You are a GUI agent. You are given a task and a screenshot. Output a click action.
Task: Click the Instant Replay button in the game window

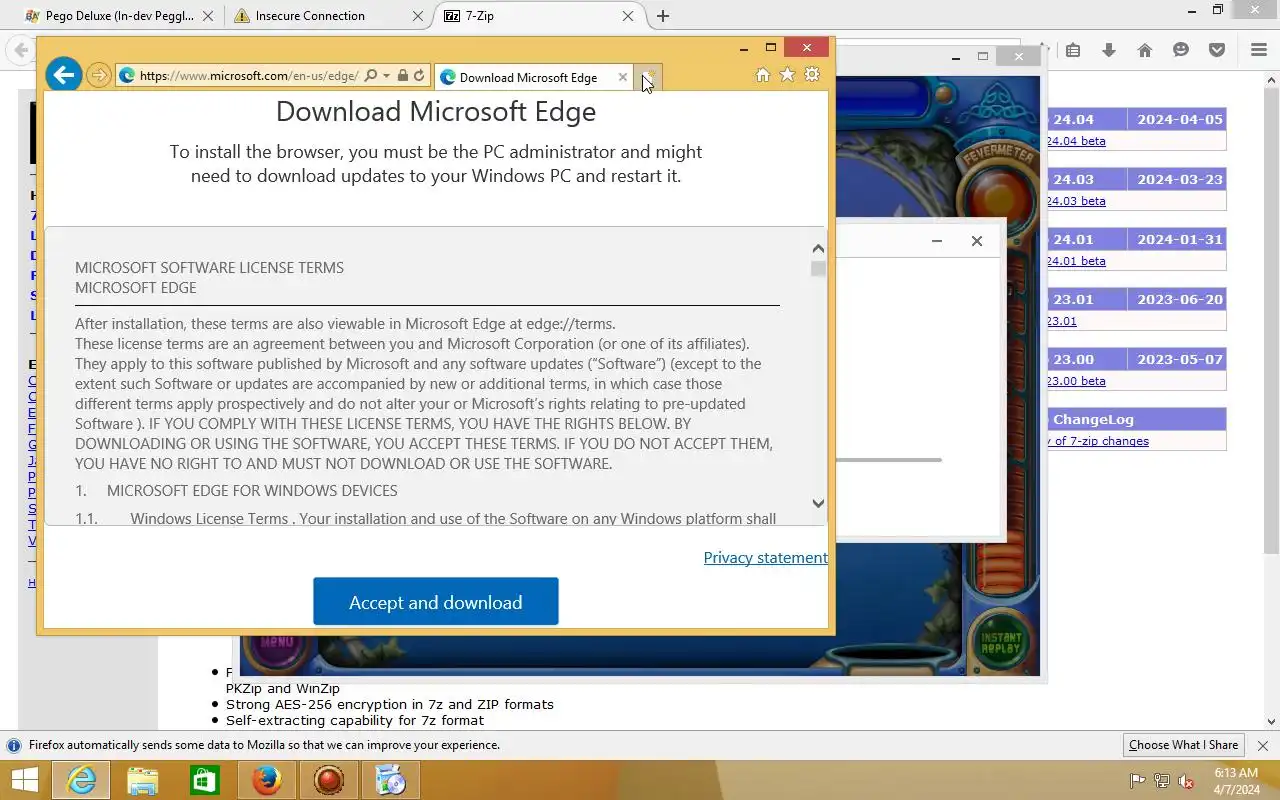tap(1000, 643)
